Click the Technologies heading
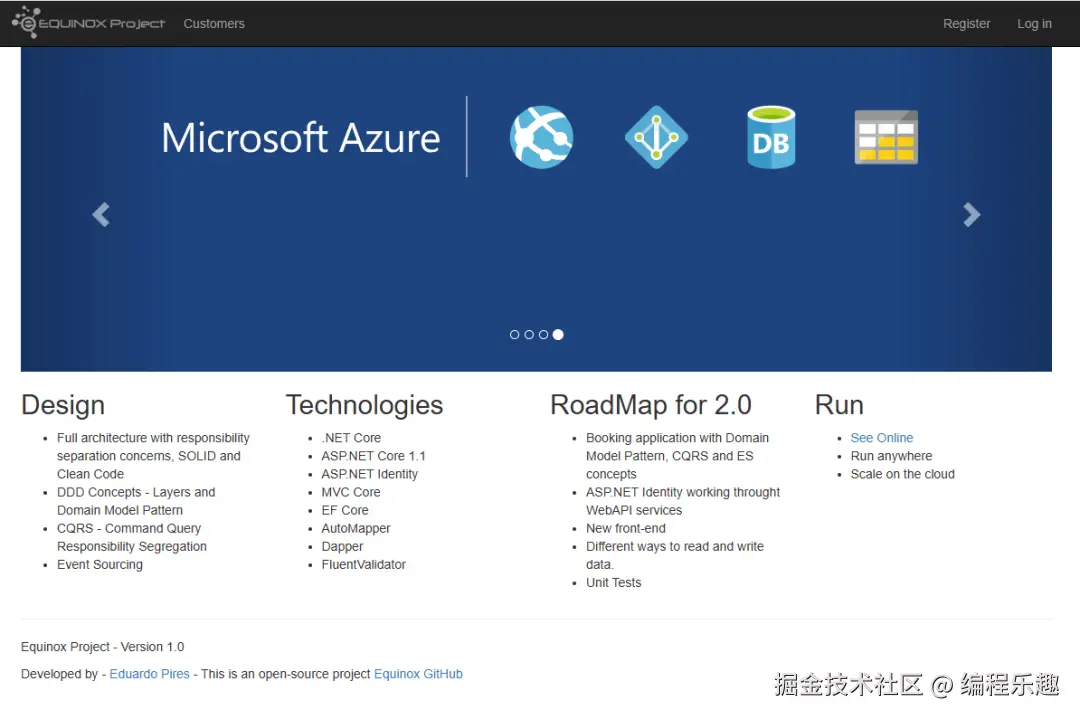Screen dimensions: 1080x719 (364, 405)
